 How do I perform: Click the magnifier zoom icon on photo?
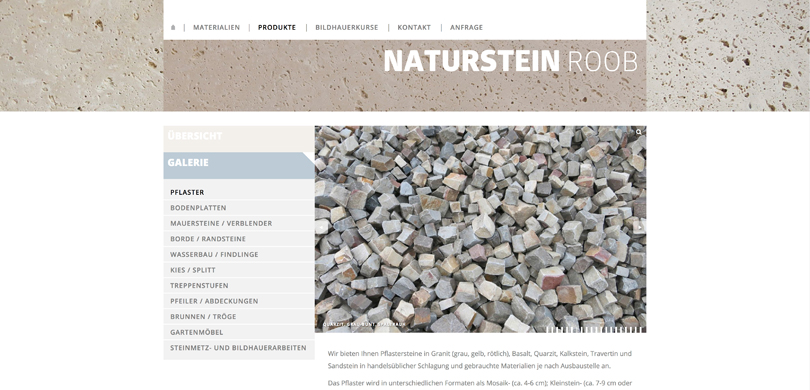pos(639,132)
